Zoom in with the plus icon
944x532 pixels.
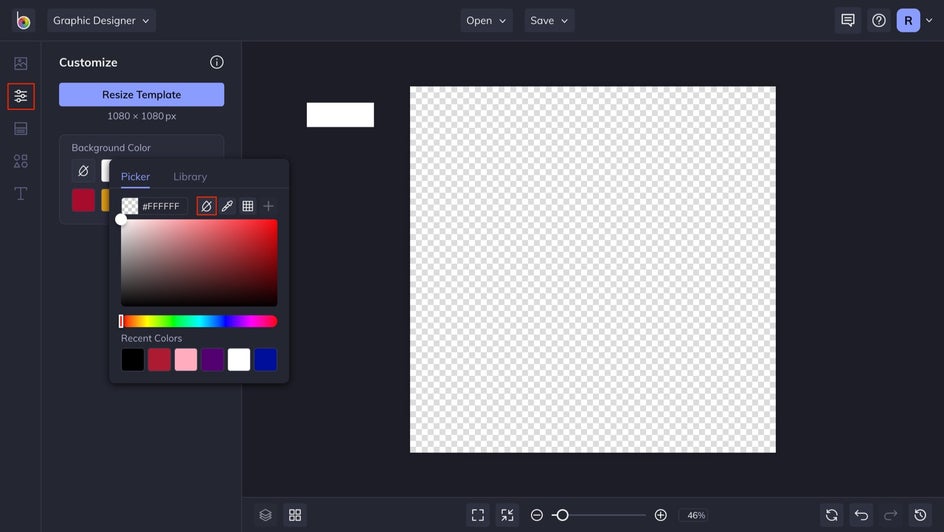[660, 515]
